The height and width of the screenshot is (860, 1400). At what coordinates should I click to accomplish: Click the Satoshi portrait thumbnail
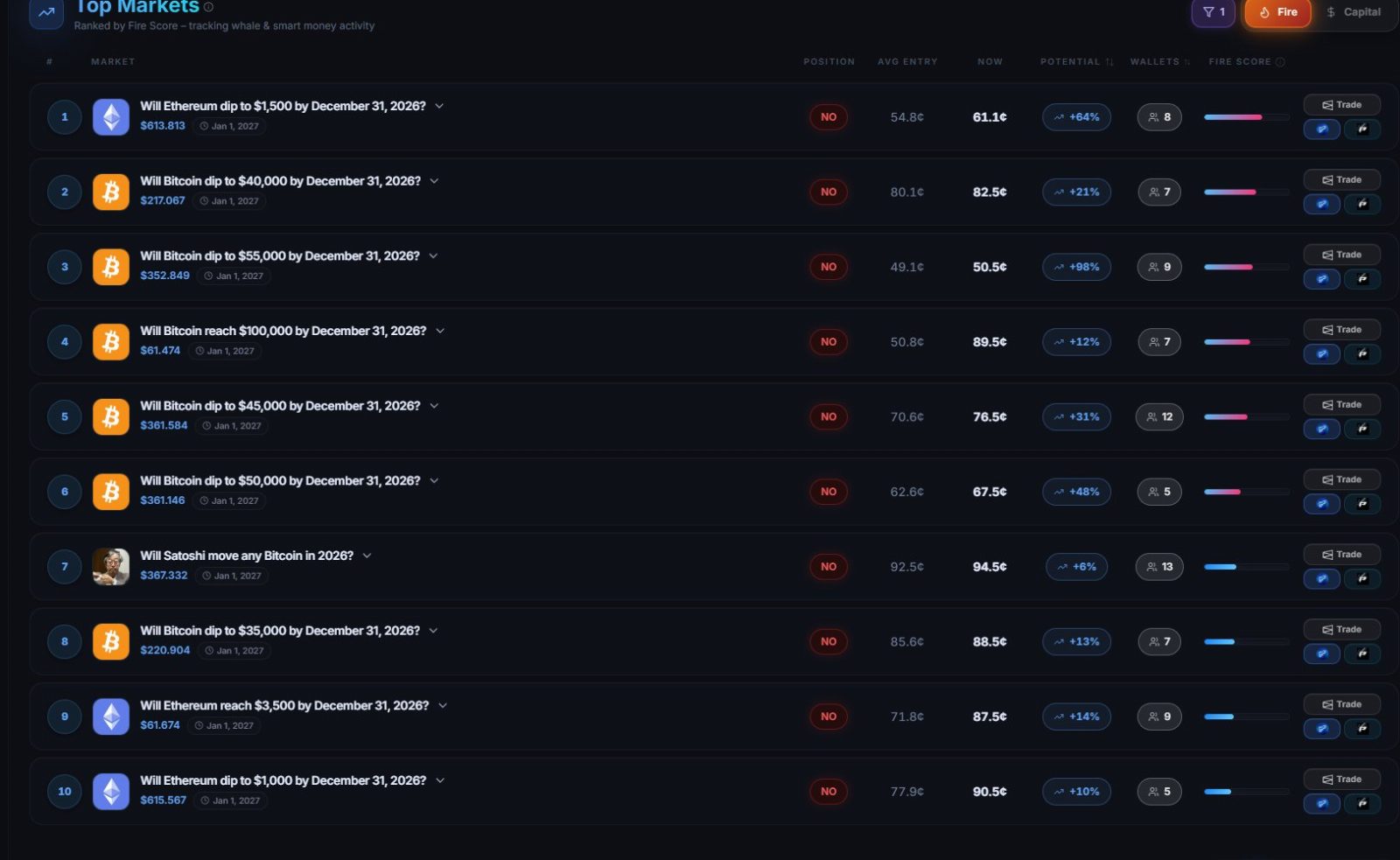tap(111, 566)
